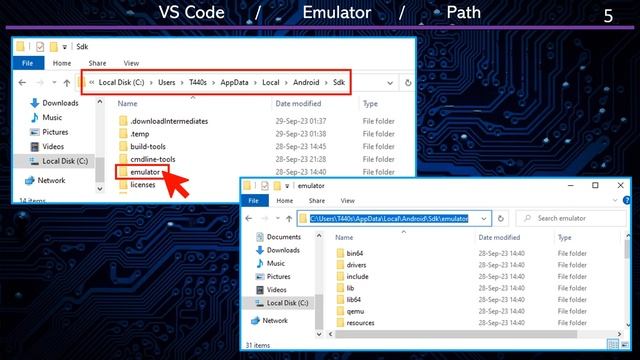
Task: Open the View tab in Sdk window
Action: point(131,63)
